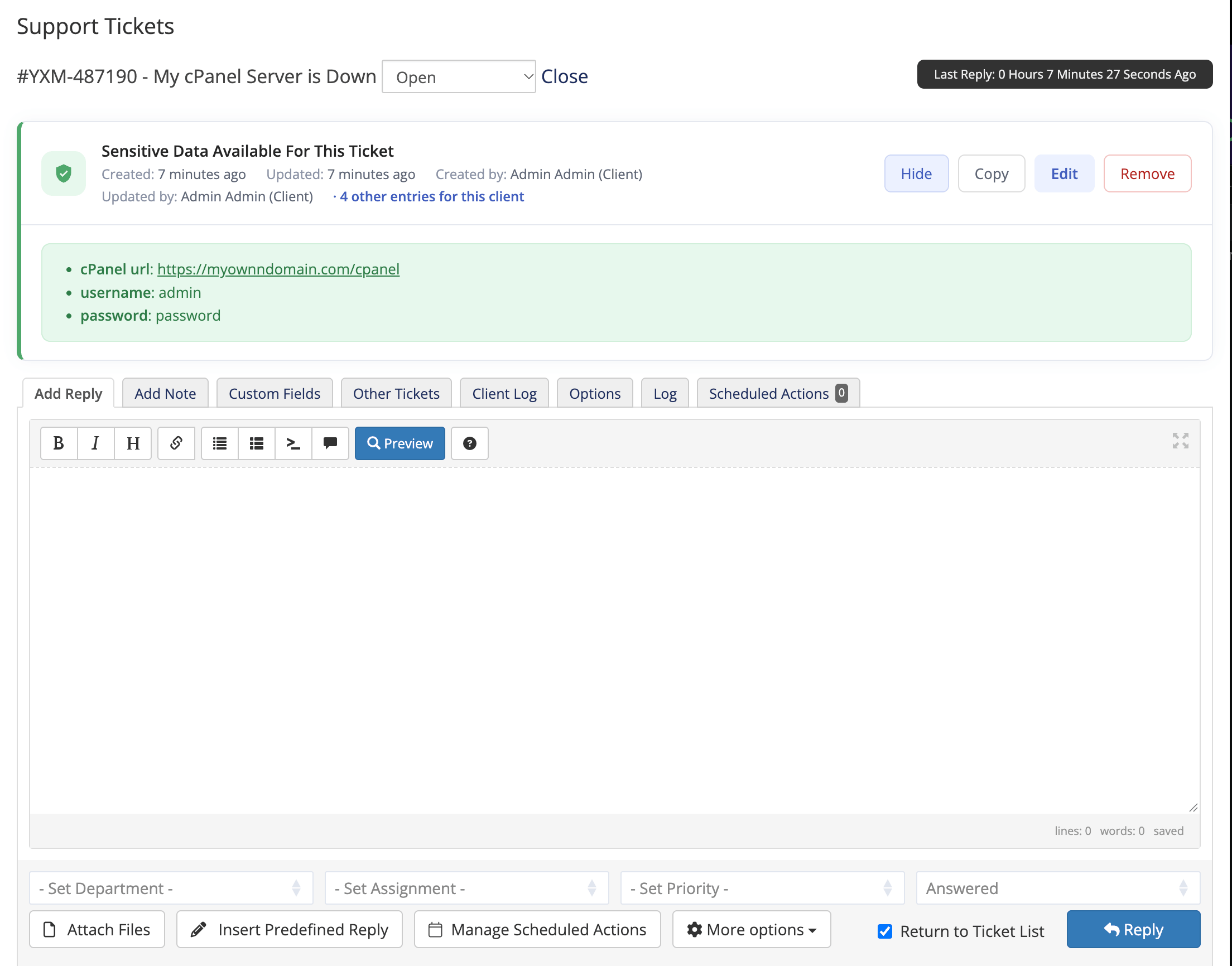Expand the More options menu
This screenshot has width=1232, height=966.
click(751, 929)
